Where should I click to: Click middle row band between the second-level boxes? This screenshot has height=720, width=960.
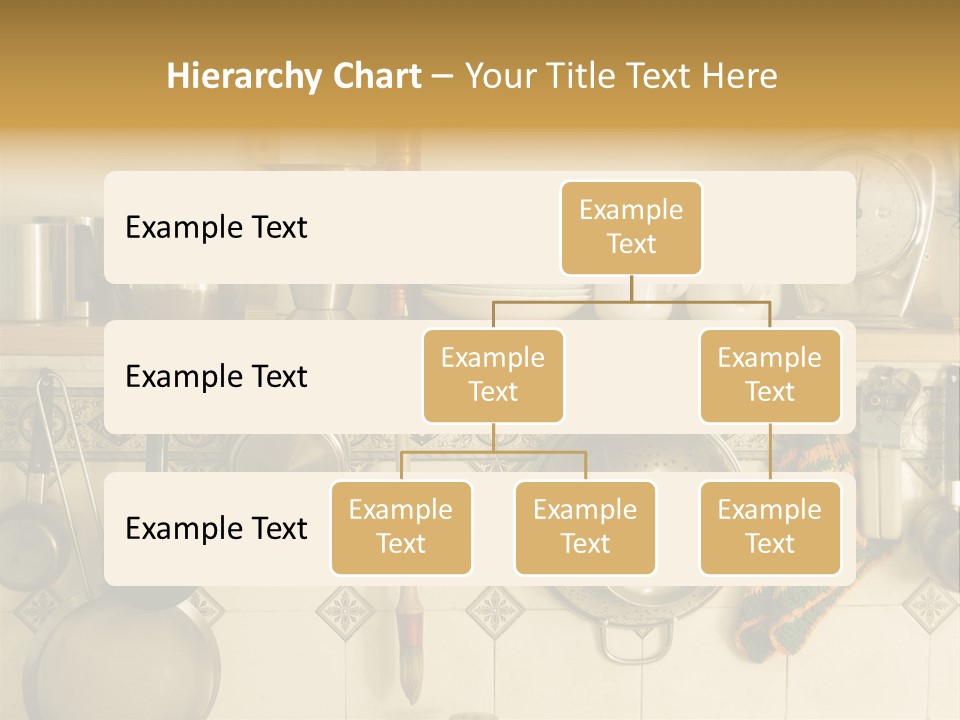pyautogui.click(x=631, y=377)
